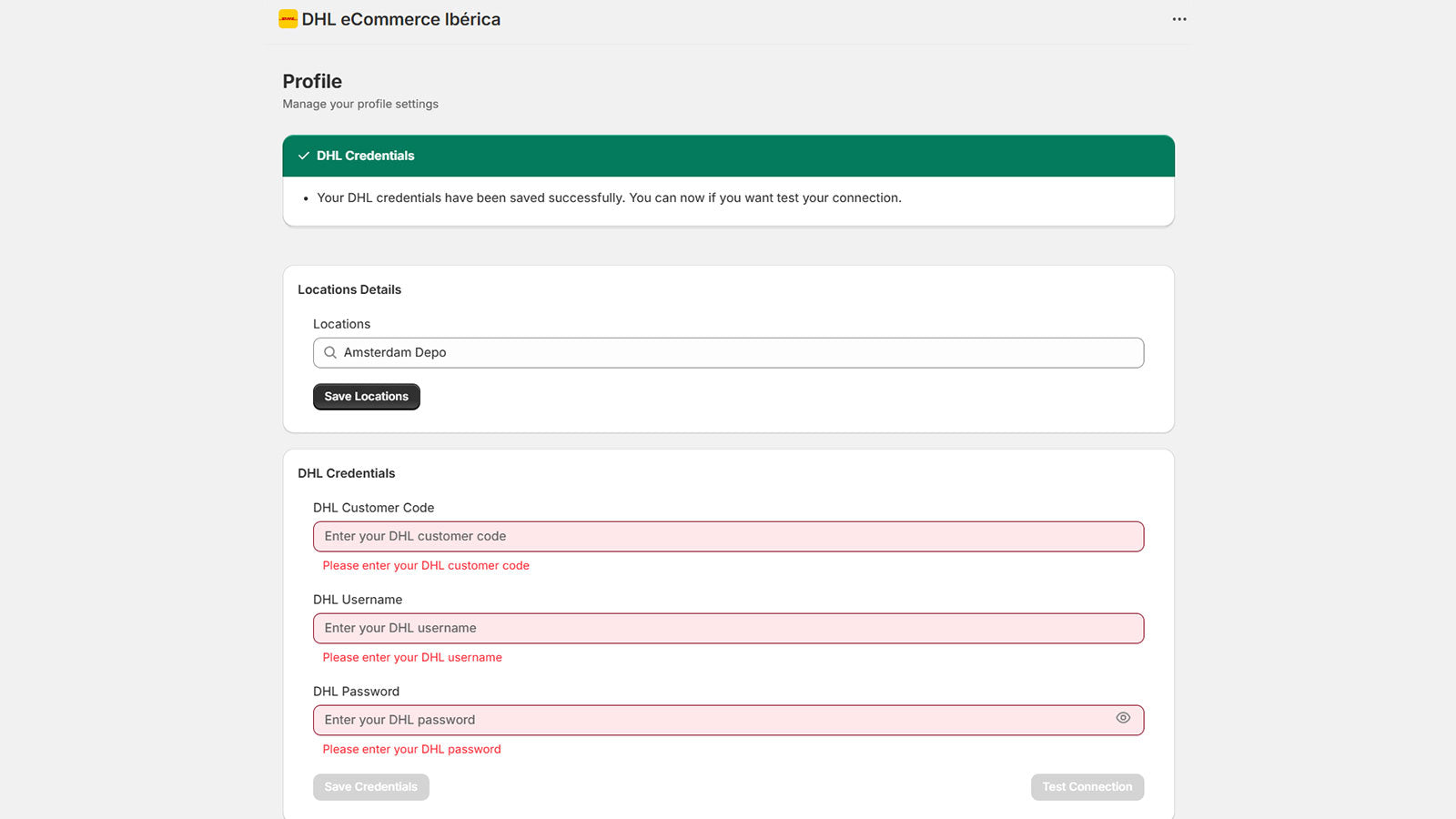Focus the Locations search field
This screenshot has height=819, width=1456.
(x=728, y=353)
